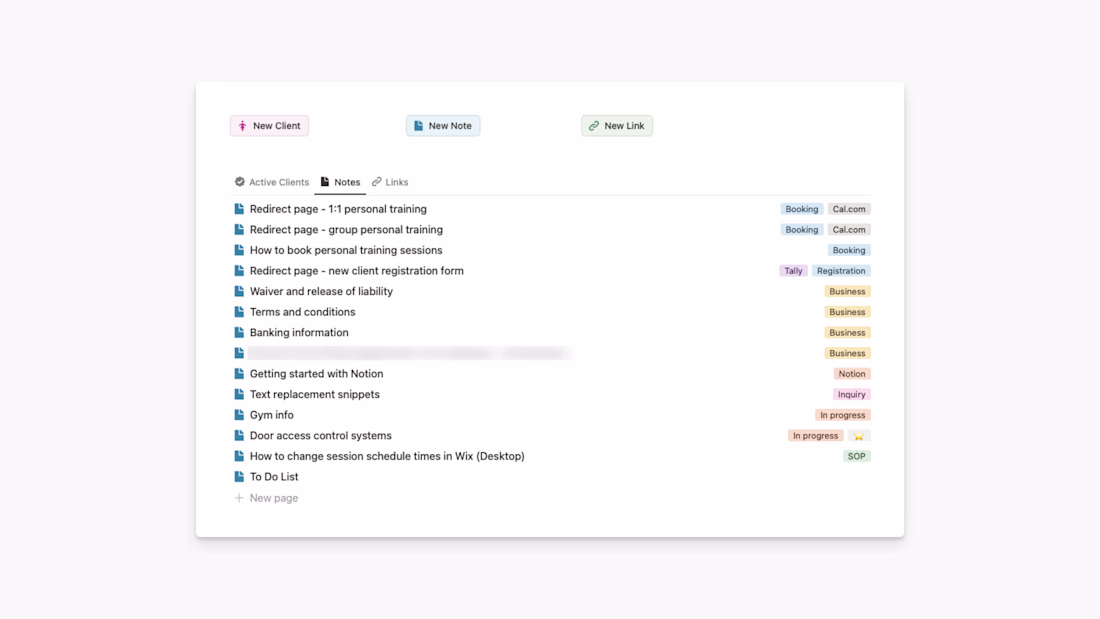The height and width of the screenshot is (619, 1100).
Task: Open the Waiver and release of liability page
Action: (321, 292)
